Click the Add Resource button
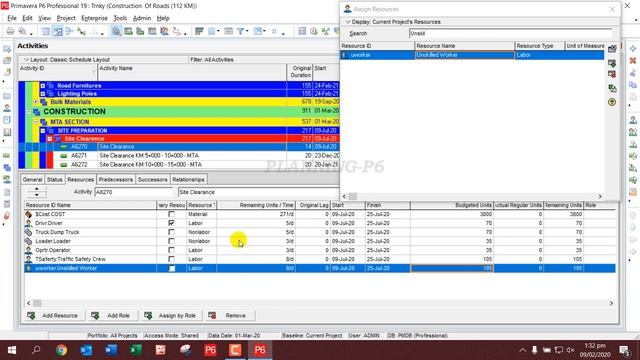The image size is (640, 360). (x=54, y=316)
